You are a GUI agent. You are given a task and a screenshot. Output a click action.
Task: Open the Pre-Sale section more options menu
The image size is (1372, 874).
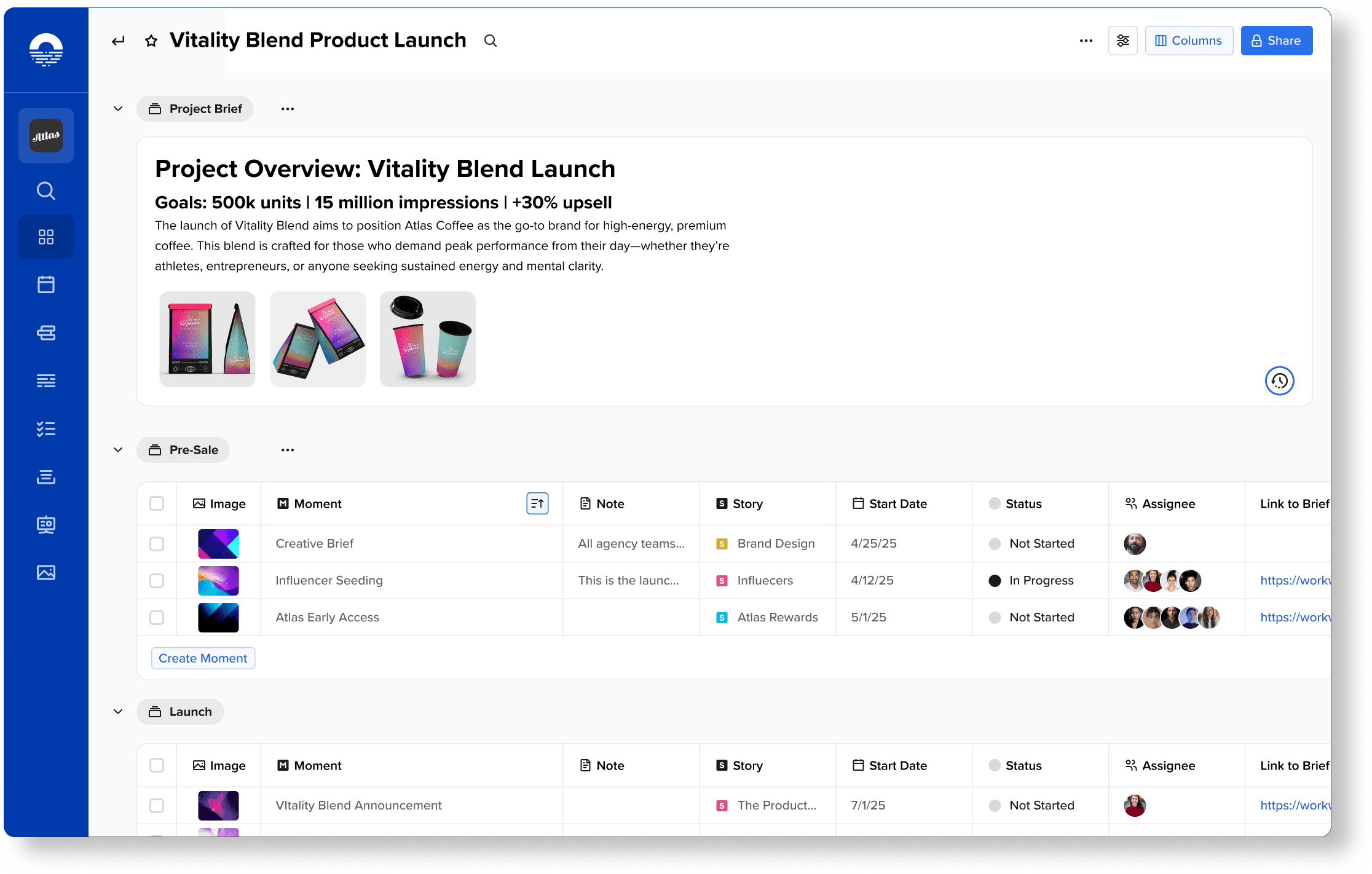287,450
